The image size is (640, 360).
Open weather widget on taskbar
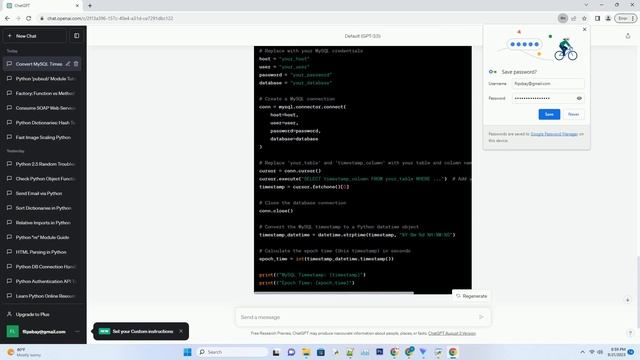pos(24,352)
